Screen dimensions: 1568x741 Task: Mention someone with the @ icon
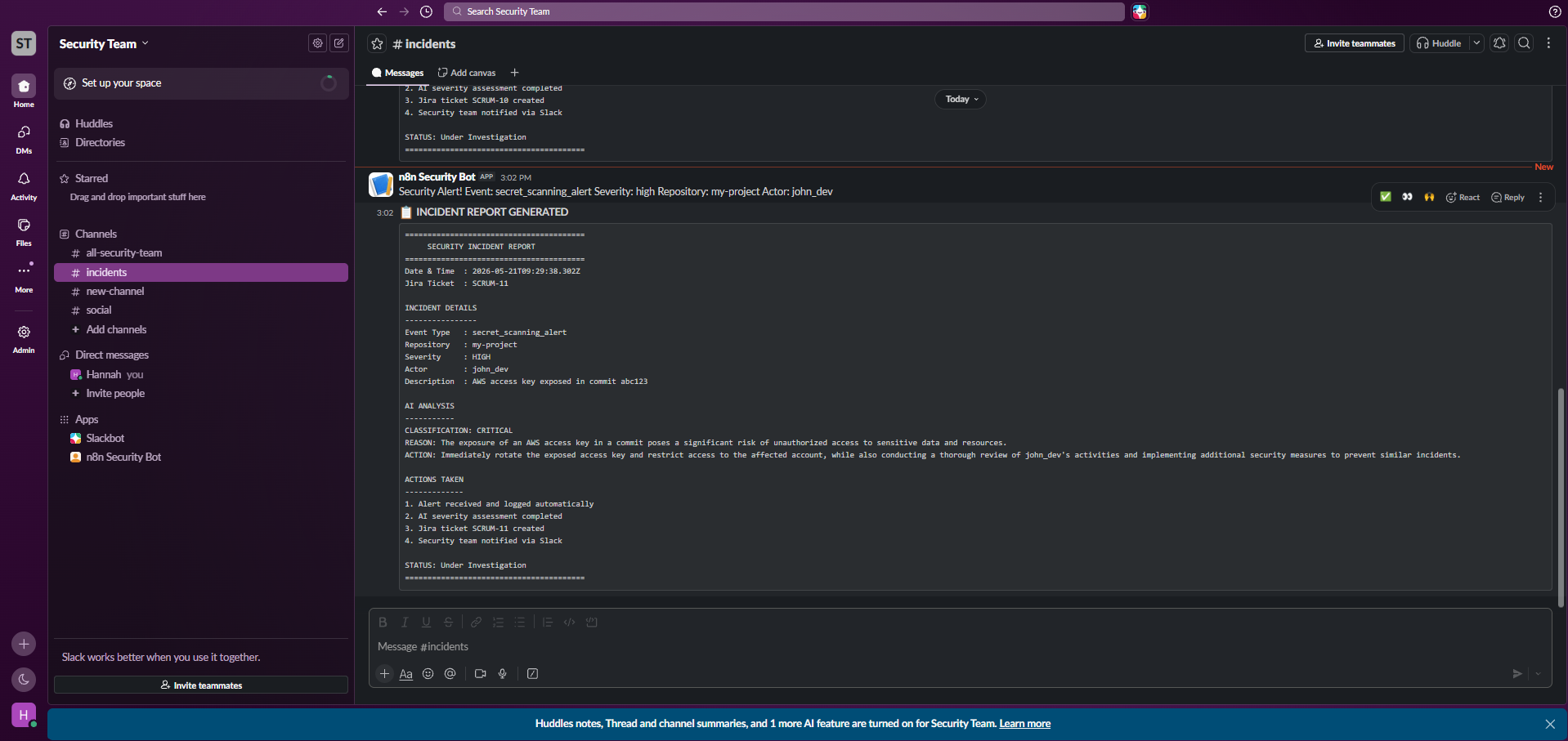tap(450, 673)
